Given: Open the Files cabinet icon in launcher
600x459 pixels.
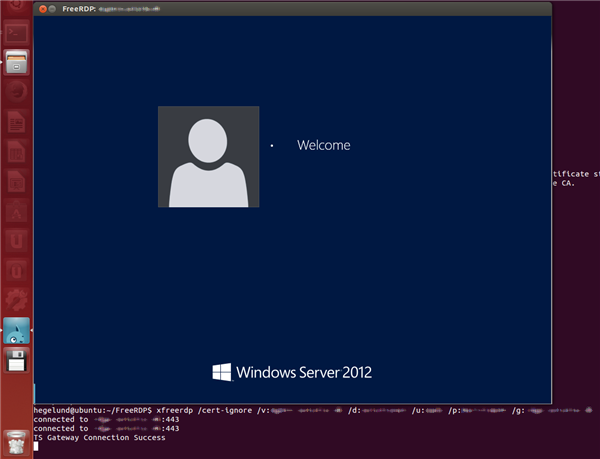Looking at the screenshot, I should point(16,62).
